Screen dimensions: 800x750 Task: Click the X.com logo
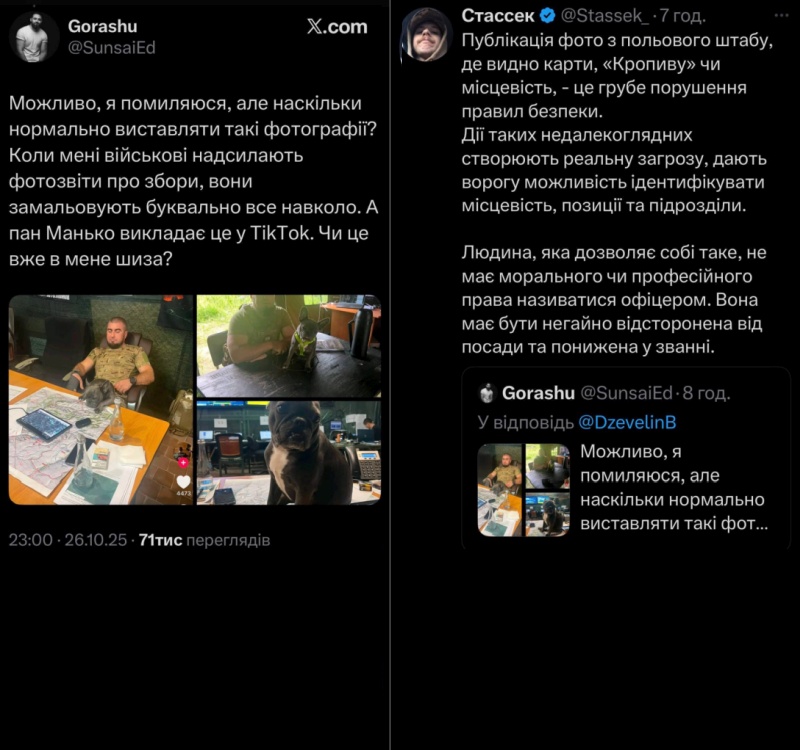coord(337,27)
